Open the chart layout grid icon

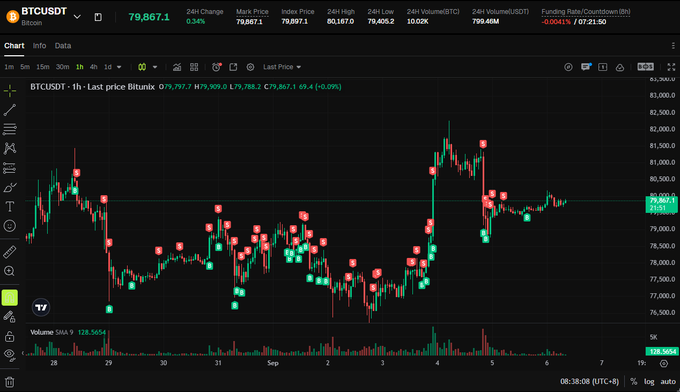[x=194, y=67]
